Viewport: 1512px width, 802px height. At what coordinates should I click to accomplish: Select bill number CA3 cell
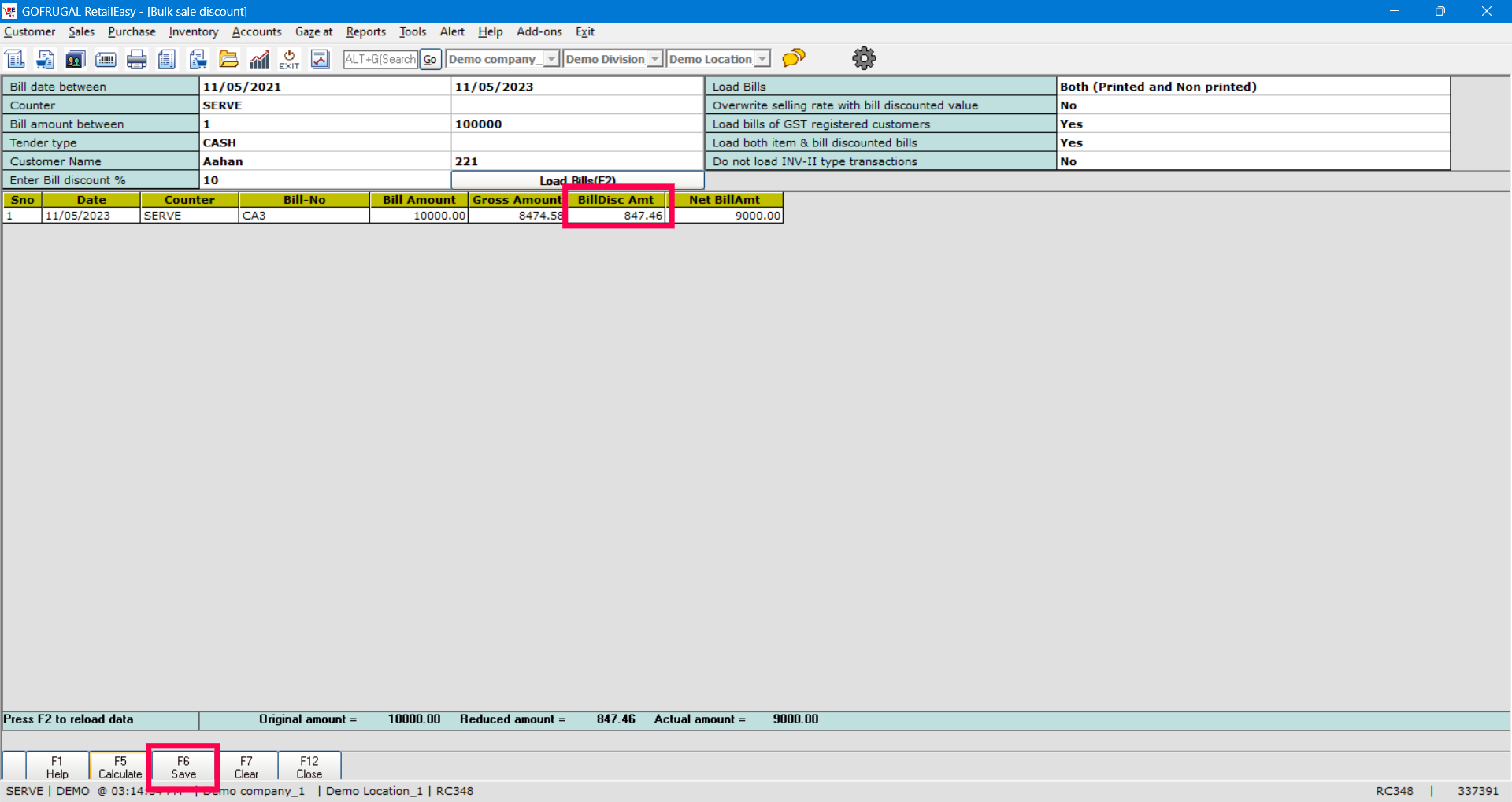(x=305, y=216)
